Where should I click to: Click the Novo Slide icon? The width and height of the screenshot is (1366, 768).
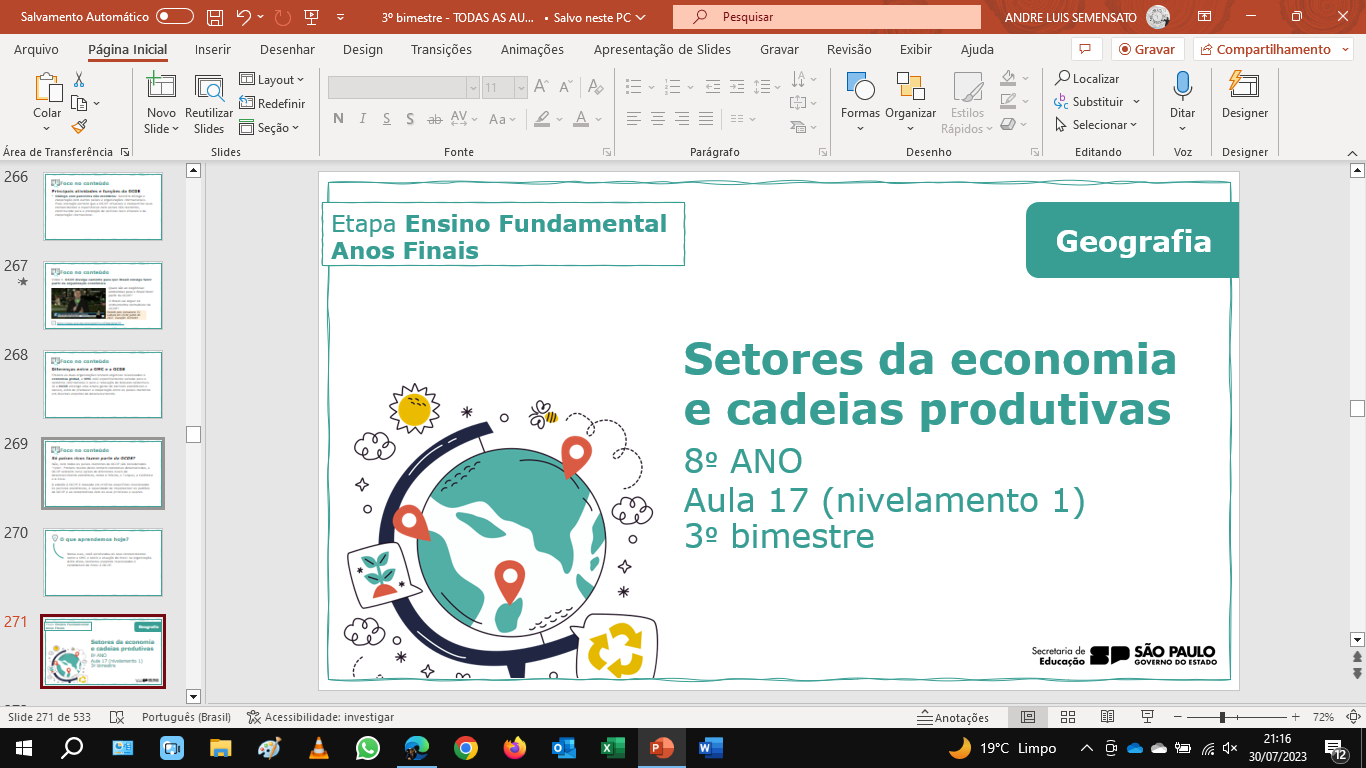click(161, 88)
